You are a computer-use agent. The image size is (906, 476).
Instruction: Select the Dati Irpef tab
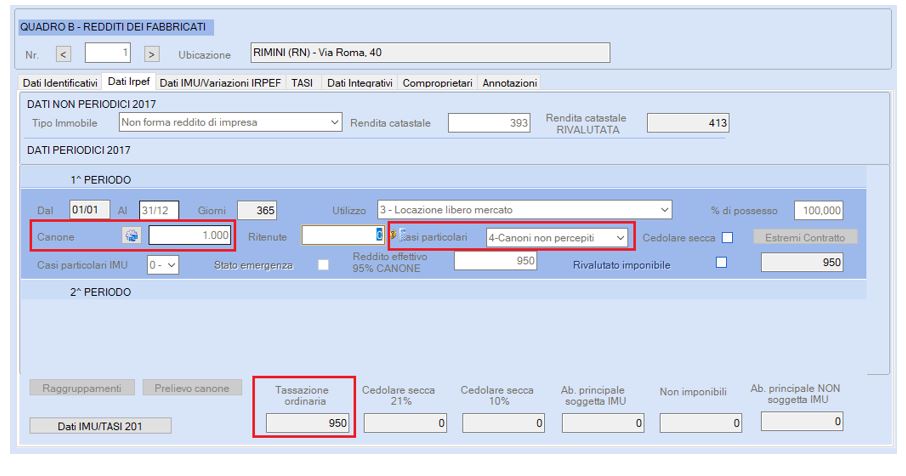129,82
